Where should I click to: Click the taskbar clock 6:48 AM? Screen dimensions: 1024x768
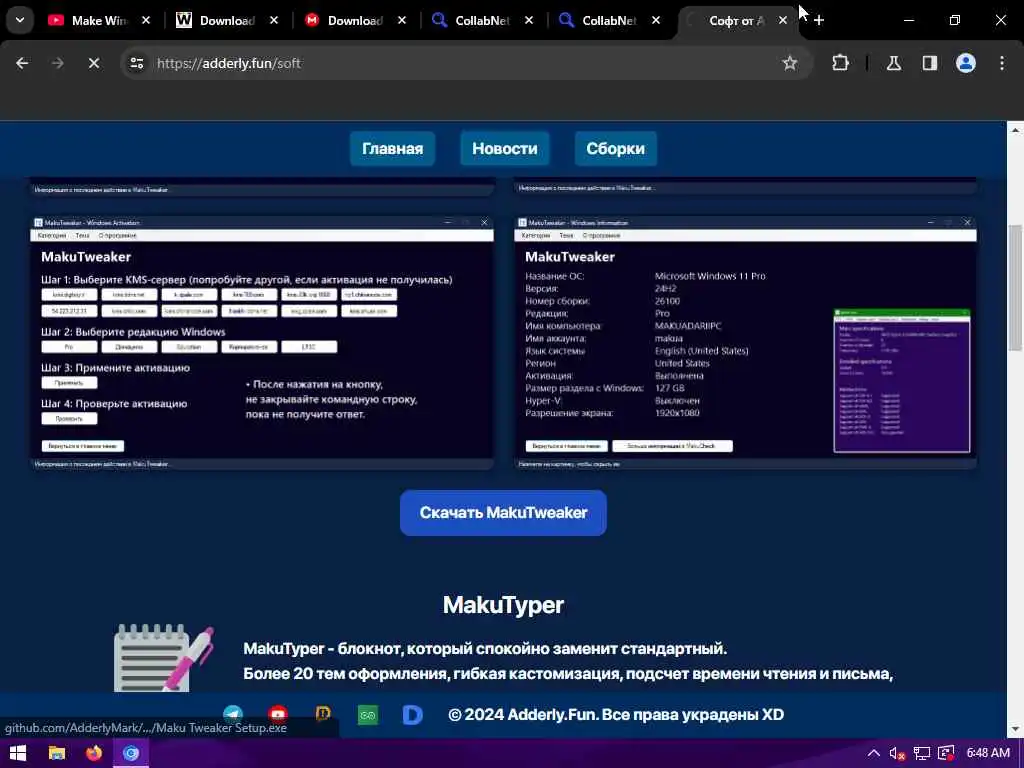point(988,753)
